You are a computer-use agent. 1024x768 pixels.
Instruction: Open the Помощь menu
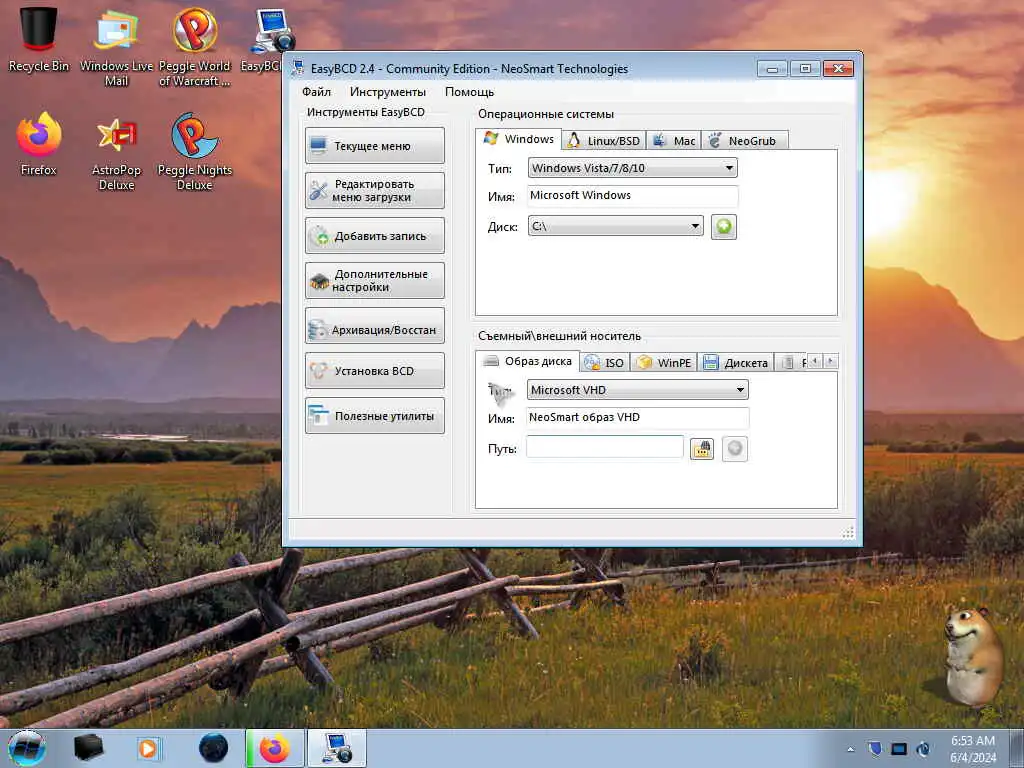click(469, 91)
